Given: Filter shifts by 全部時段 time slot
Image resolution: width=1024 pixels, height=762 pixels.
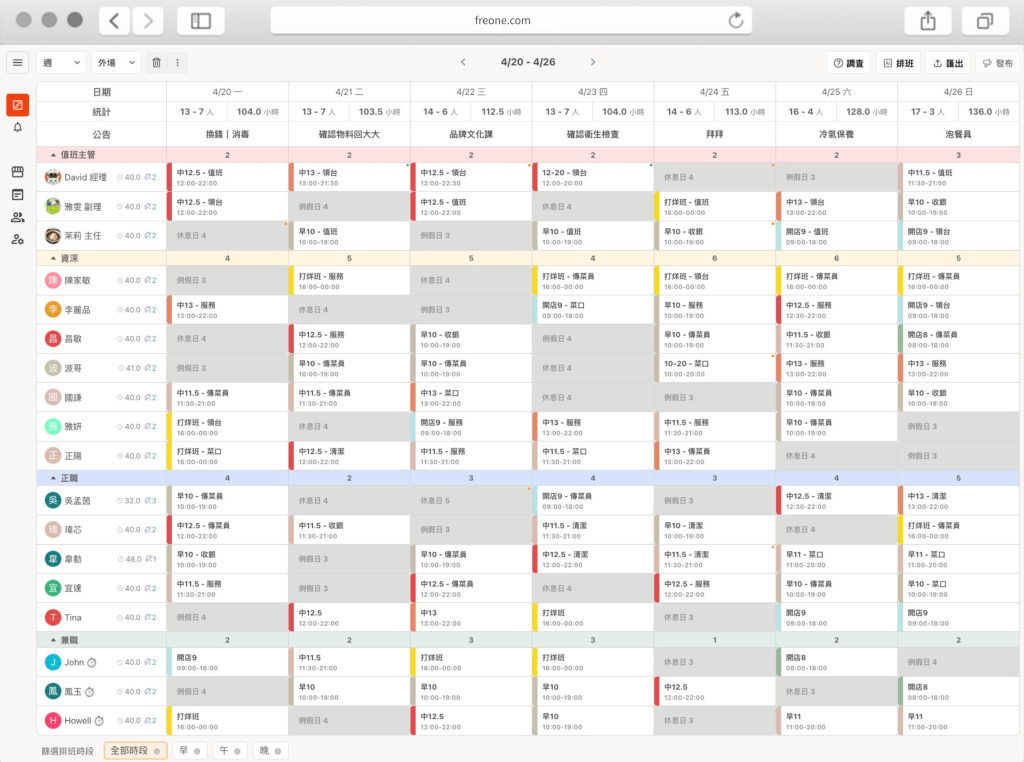Looking at the screenshot, I should [135, 750].
